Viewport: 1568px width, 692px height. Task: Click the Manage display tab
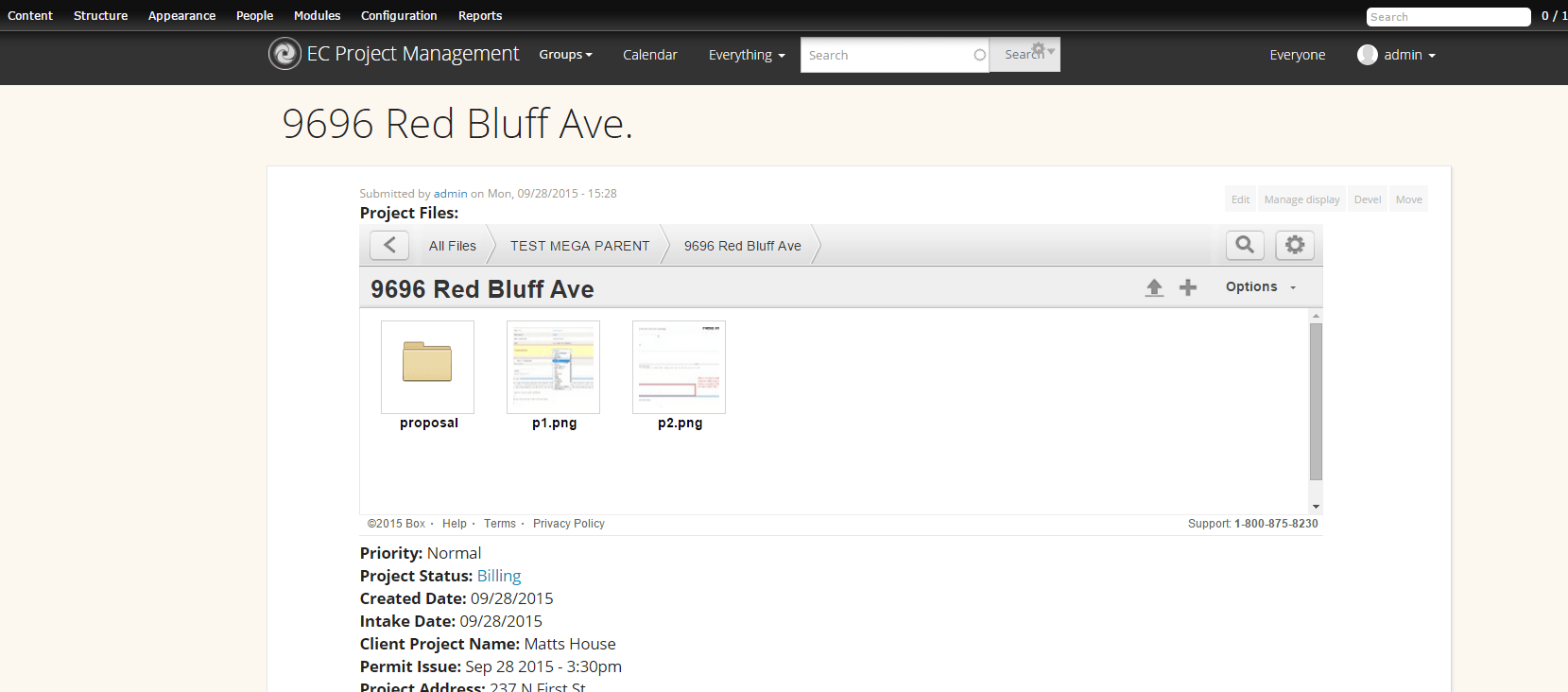coord(1301,199)
